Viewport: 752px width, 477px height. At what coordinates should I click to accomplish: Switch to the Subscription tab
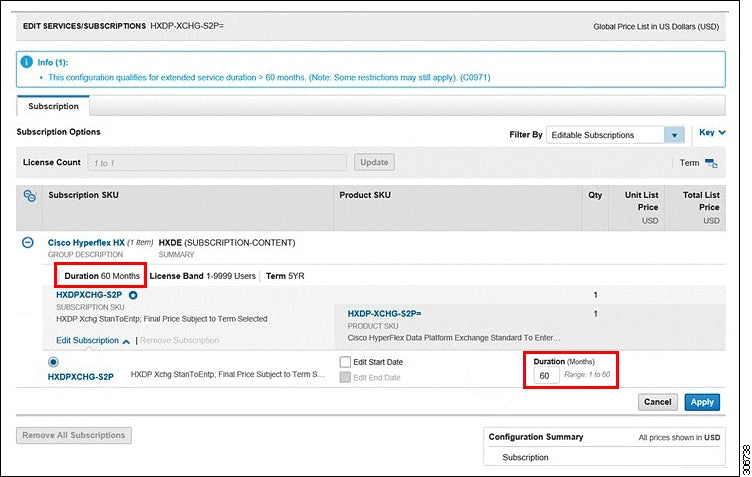coord(53,105)
